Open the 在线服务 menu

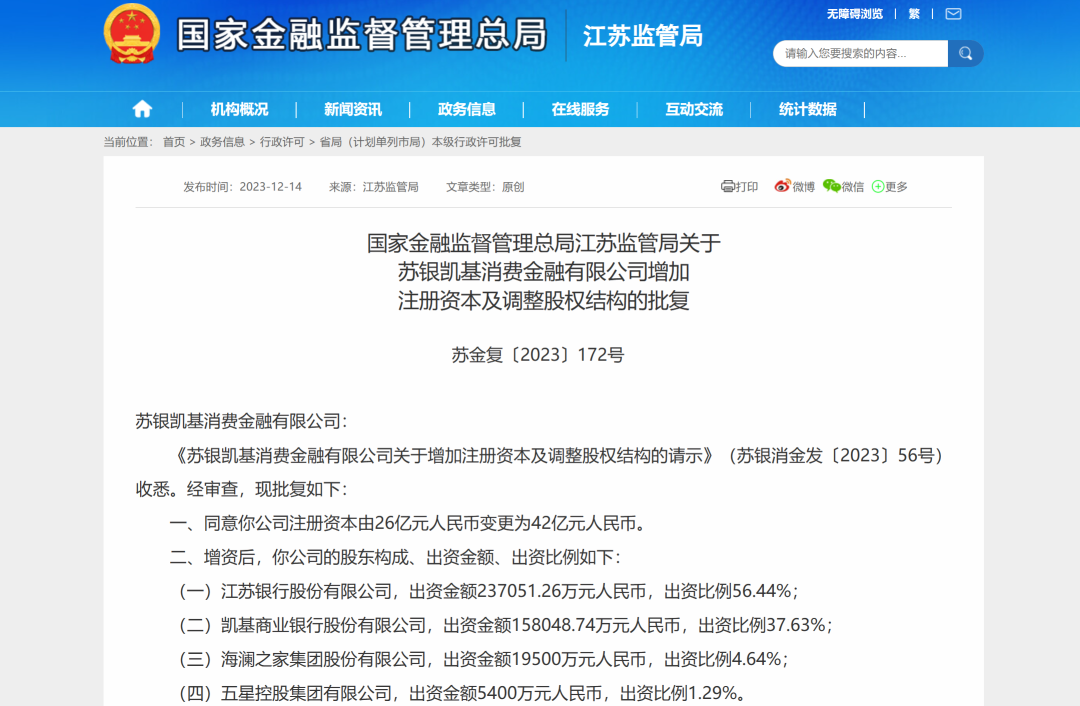coord(580,109)
